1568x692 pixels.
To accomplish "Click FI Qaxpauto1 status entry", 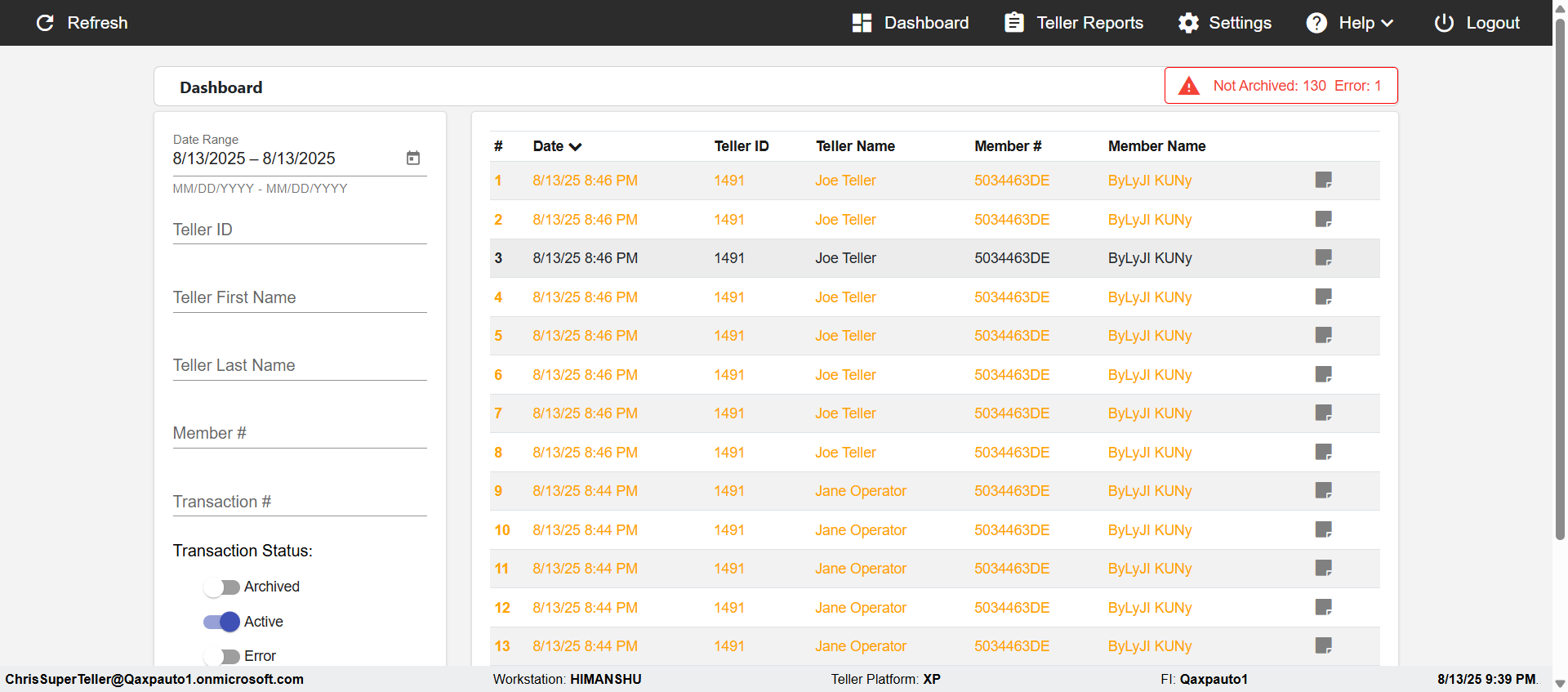I will tap(1204, 679).
